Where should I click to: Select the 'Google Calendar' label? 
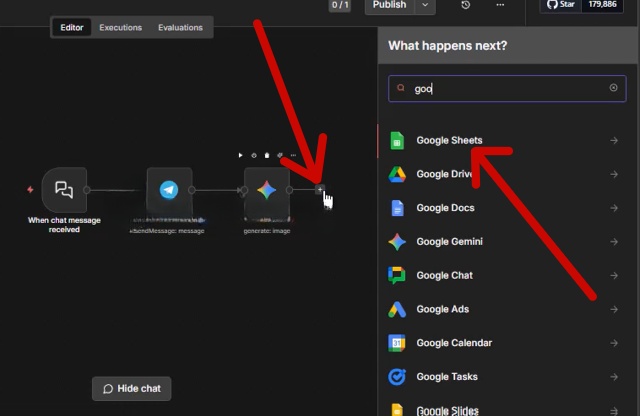click(x=454, y=343)
